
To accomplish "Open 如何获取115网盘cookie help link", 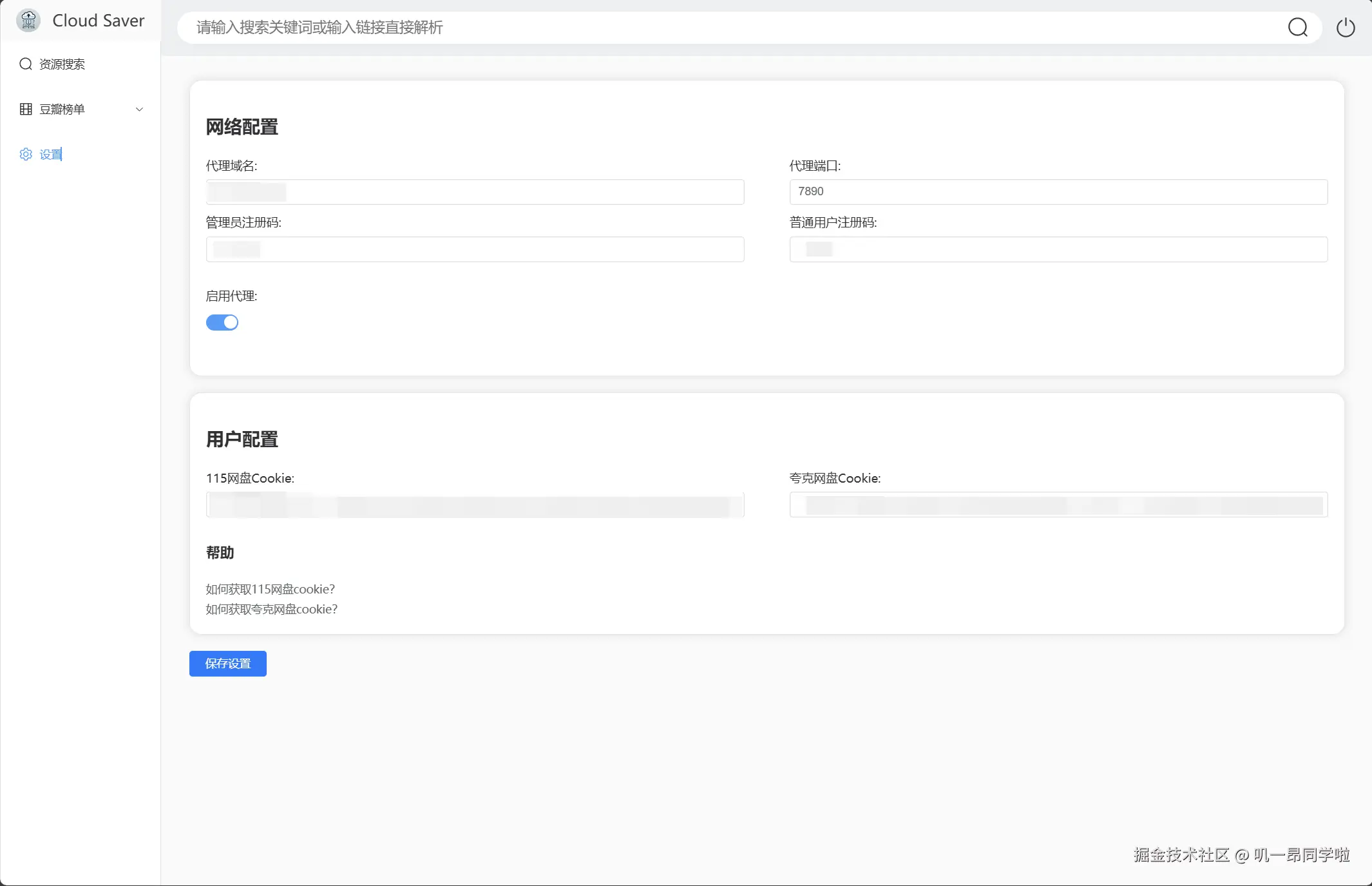I will tap(270, 589).
